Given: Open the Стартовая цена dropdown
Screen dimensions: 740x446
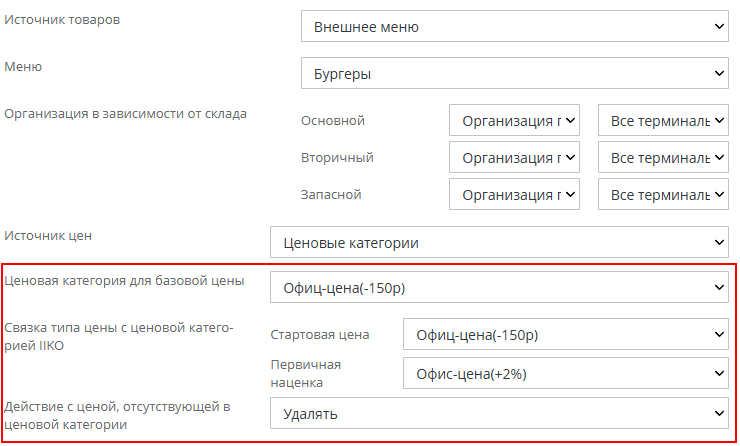Looking at the screenshot, I should (x=565, y=335).
